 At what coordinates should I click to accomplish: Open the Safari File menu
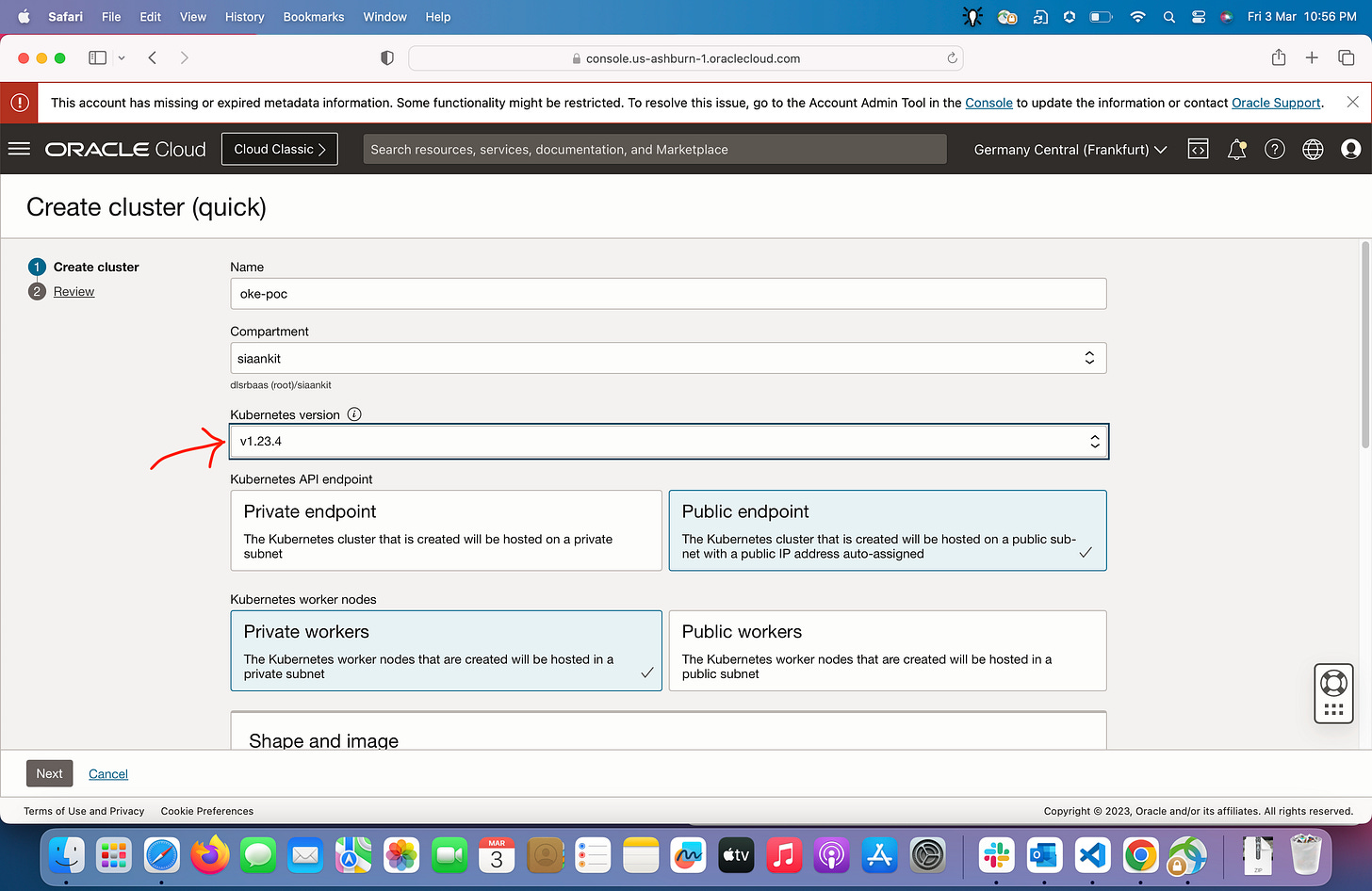tap(111, 17)
